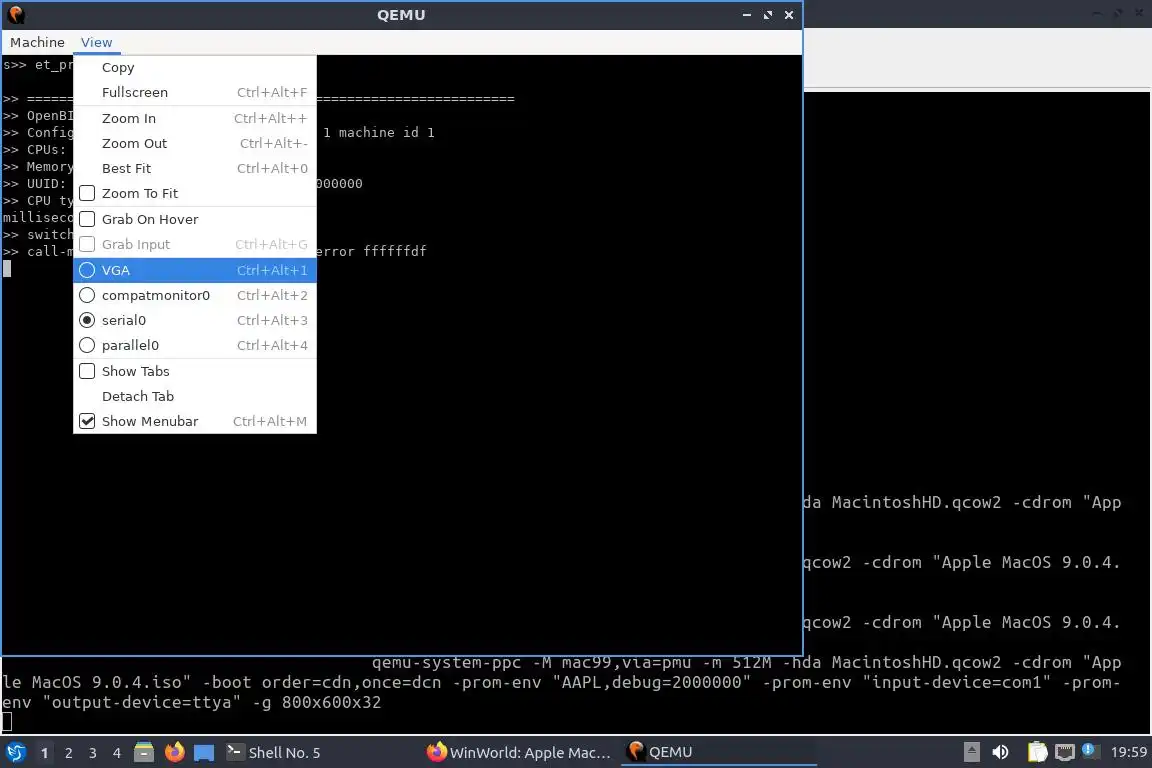Switch to virtual desktop 3

pyautogui.click(x=93, y=753)
